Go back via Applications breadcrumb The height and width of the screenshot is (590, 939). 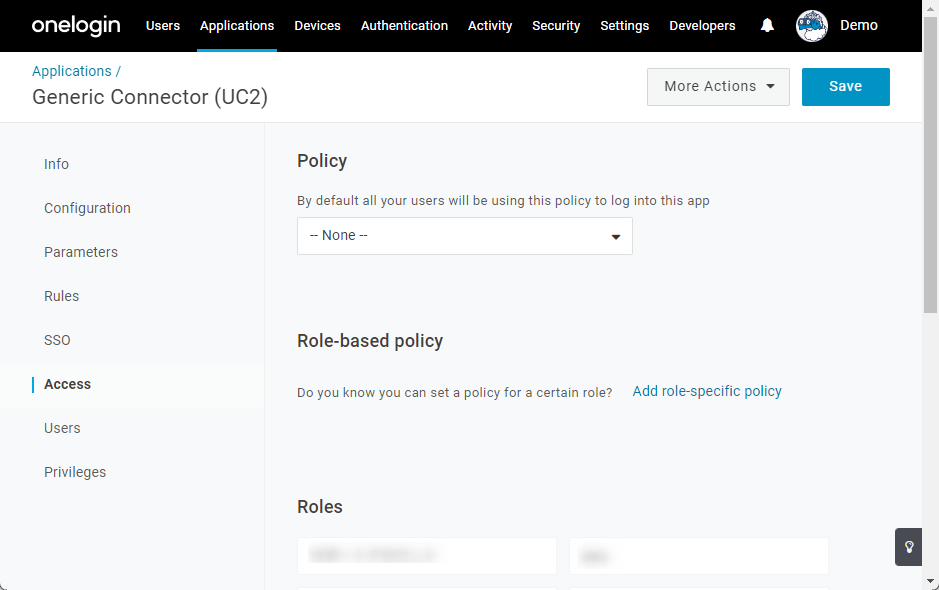point(72,71)
